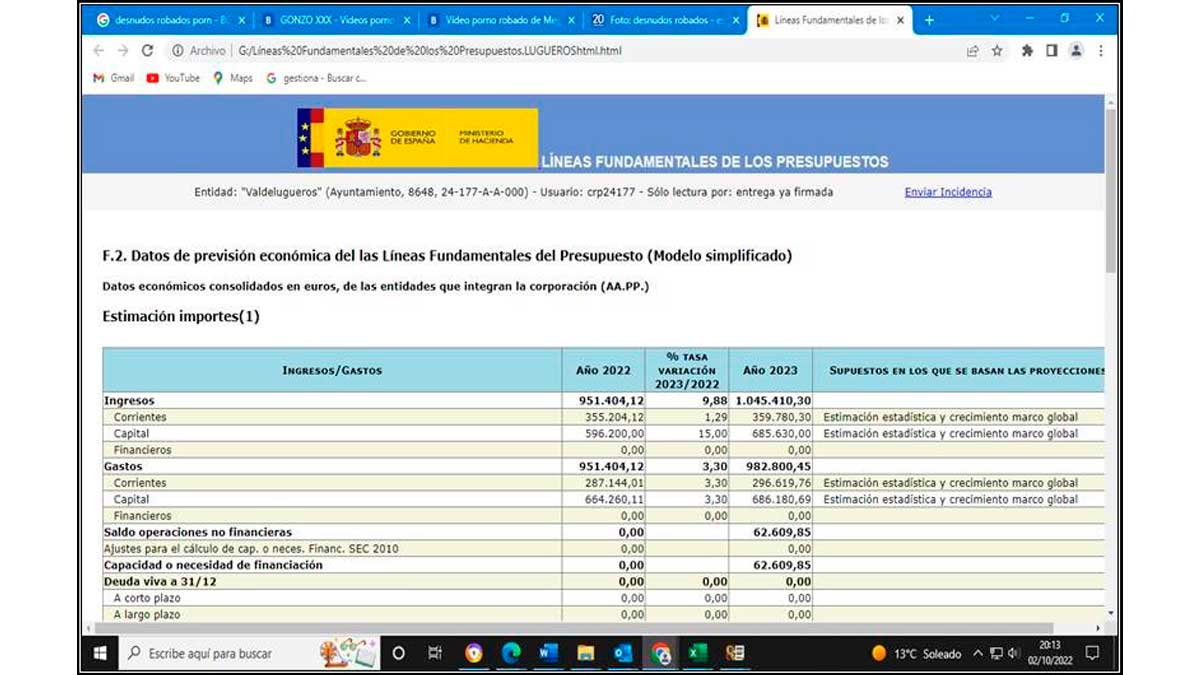The height and width of the screenshot is (675, 1200).
Task: Open the Chrome three-dot menu
Action: [1100, 50]
